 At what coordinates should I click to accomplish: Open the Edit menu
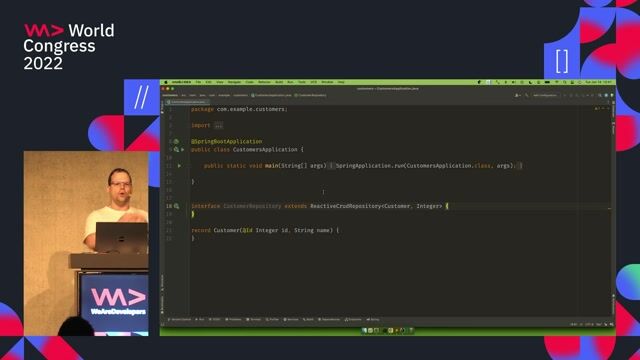pyautogui.click(x=209, y=82)
